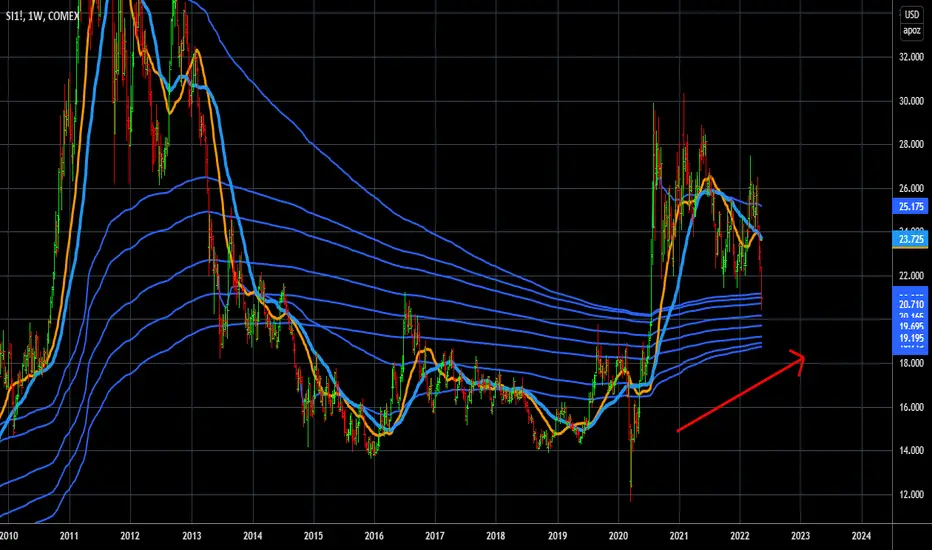Viewport: 932px width, 550px height.
Task: Click the 14.000 price axis label
Action: pyautogui.click(x=912, y=451)
